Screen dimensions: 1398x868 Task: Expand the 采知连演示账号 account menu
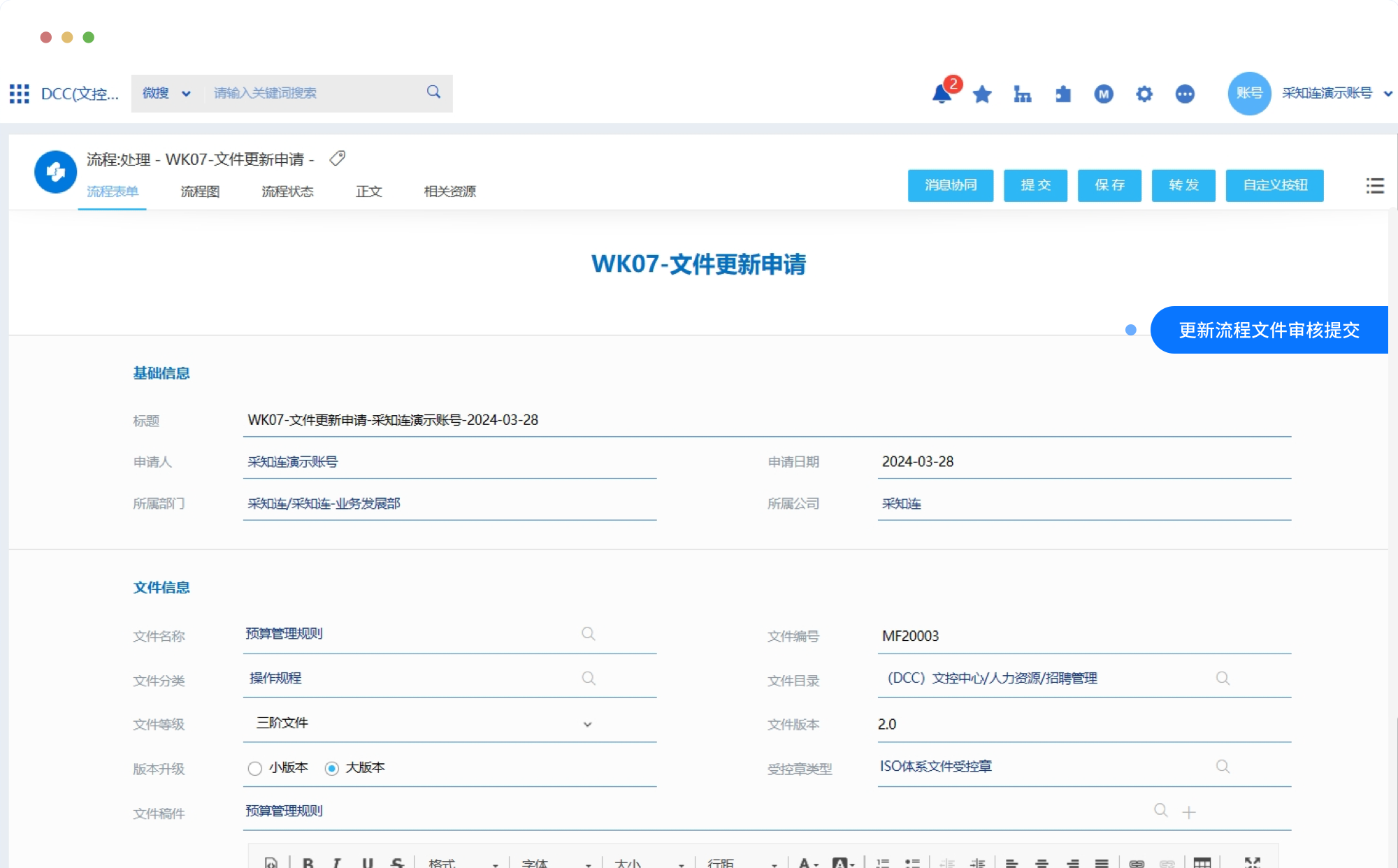click(1388, 94)
